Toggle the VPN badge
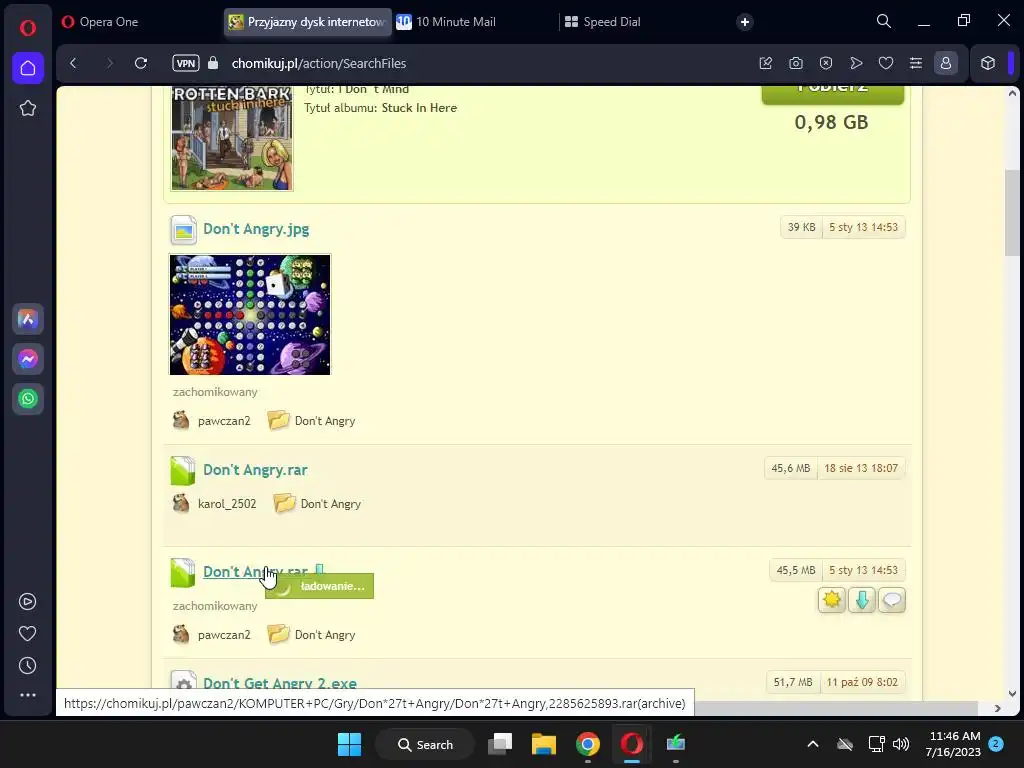 point(185,63)
